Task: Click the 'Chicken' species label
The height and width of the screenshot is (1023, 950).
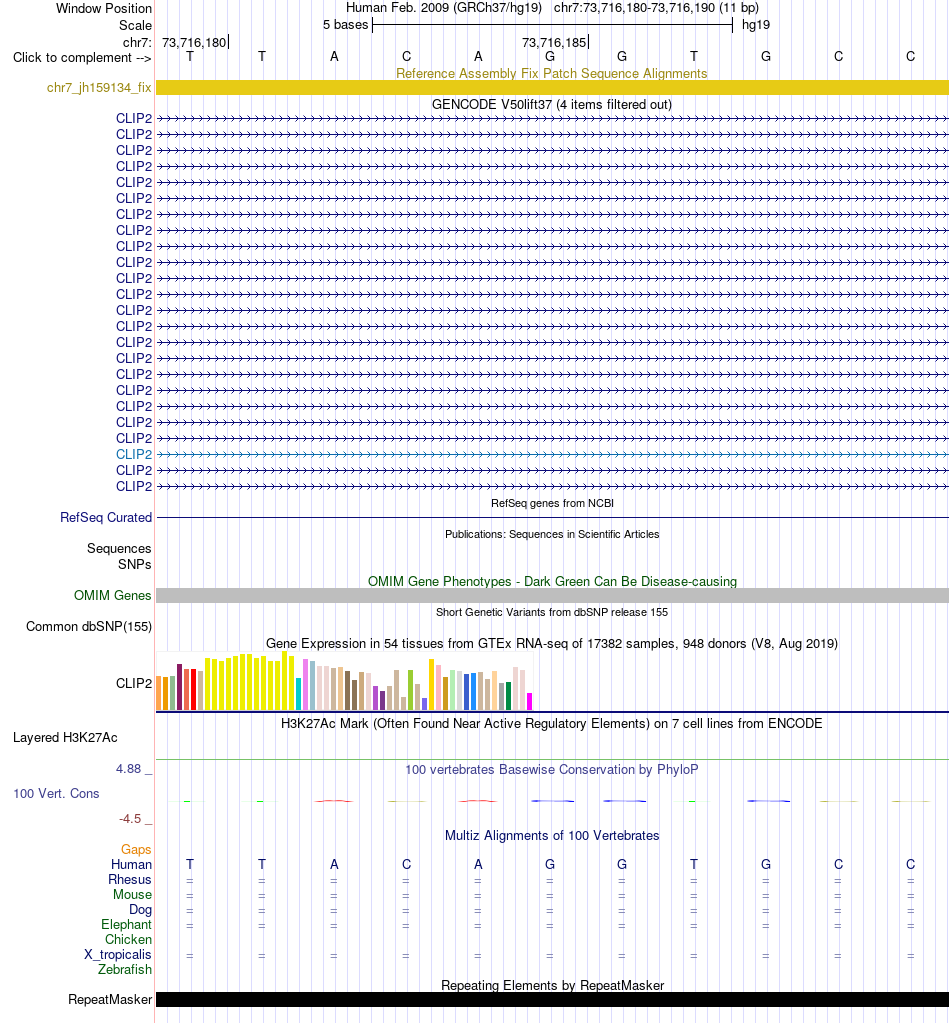Action: coord(129,939)
